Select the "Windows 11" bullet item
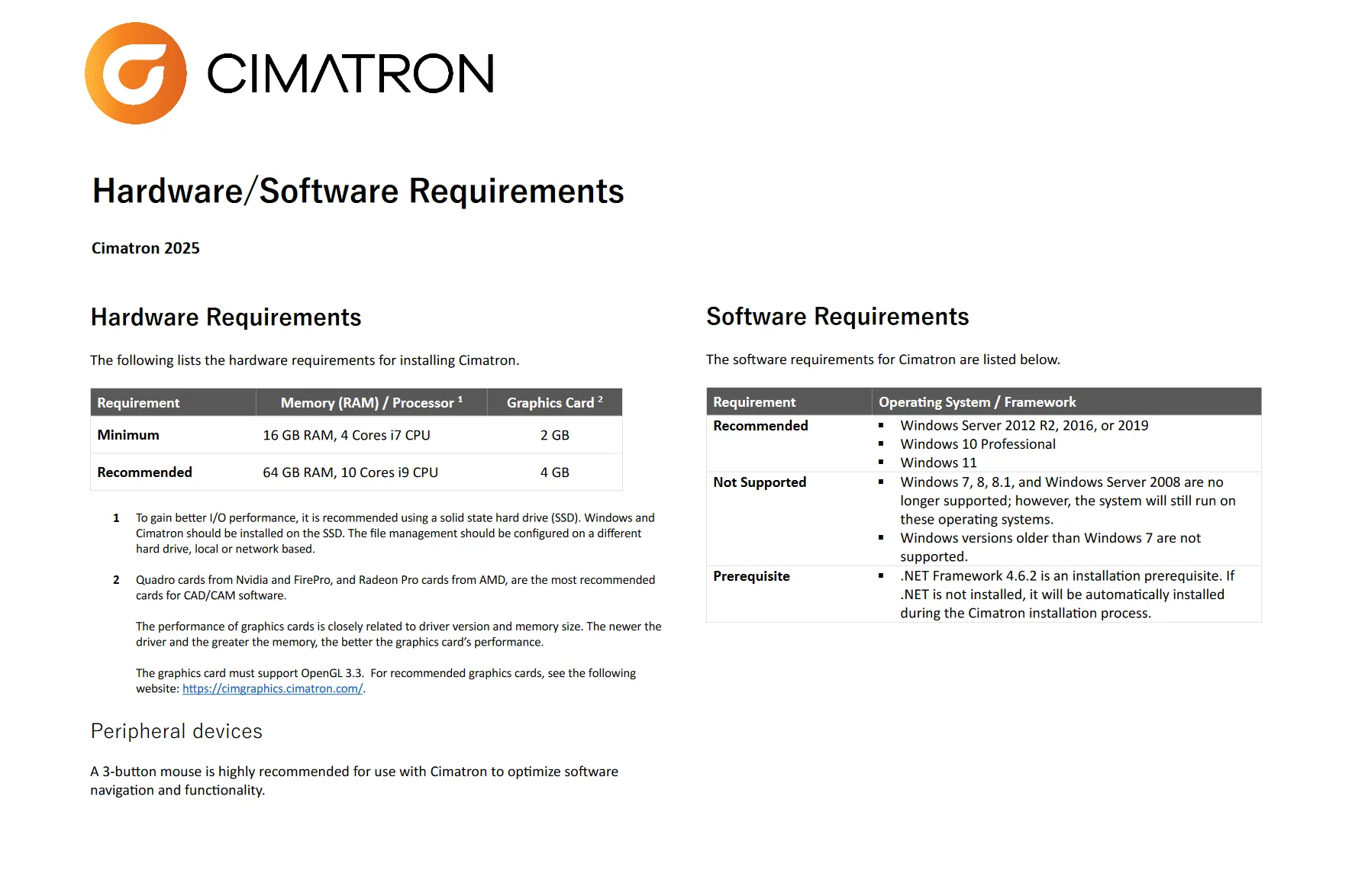This screenshot has height=896, width=1355. click(x=938, y=463)
